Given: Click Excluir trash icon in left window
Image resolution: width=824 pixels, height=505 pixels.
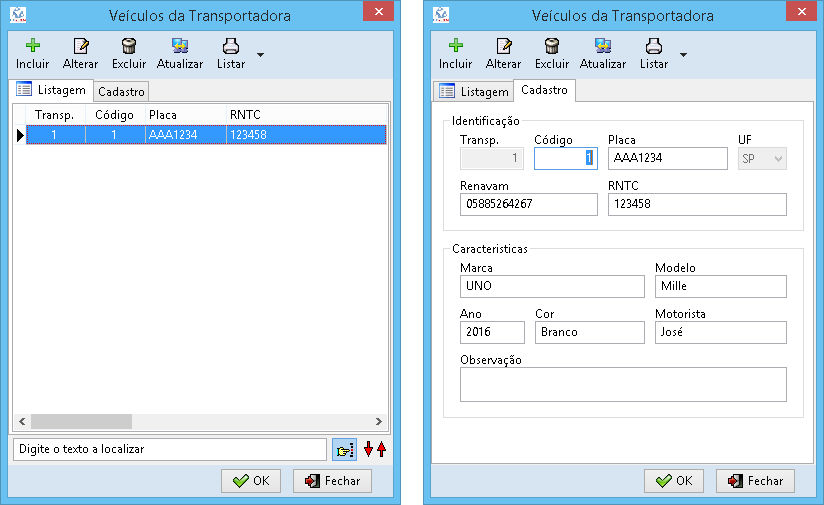Looking at the screenshot, I should (129, 46).
